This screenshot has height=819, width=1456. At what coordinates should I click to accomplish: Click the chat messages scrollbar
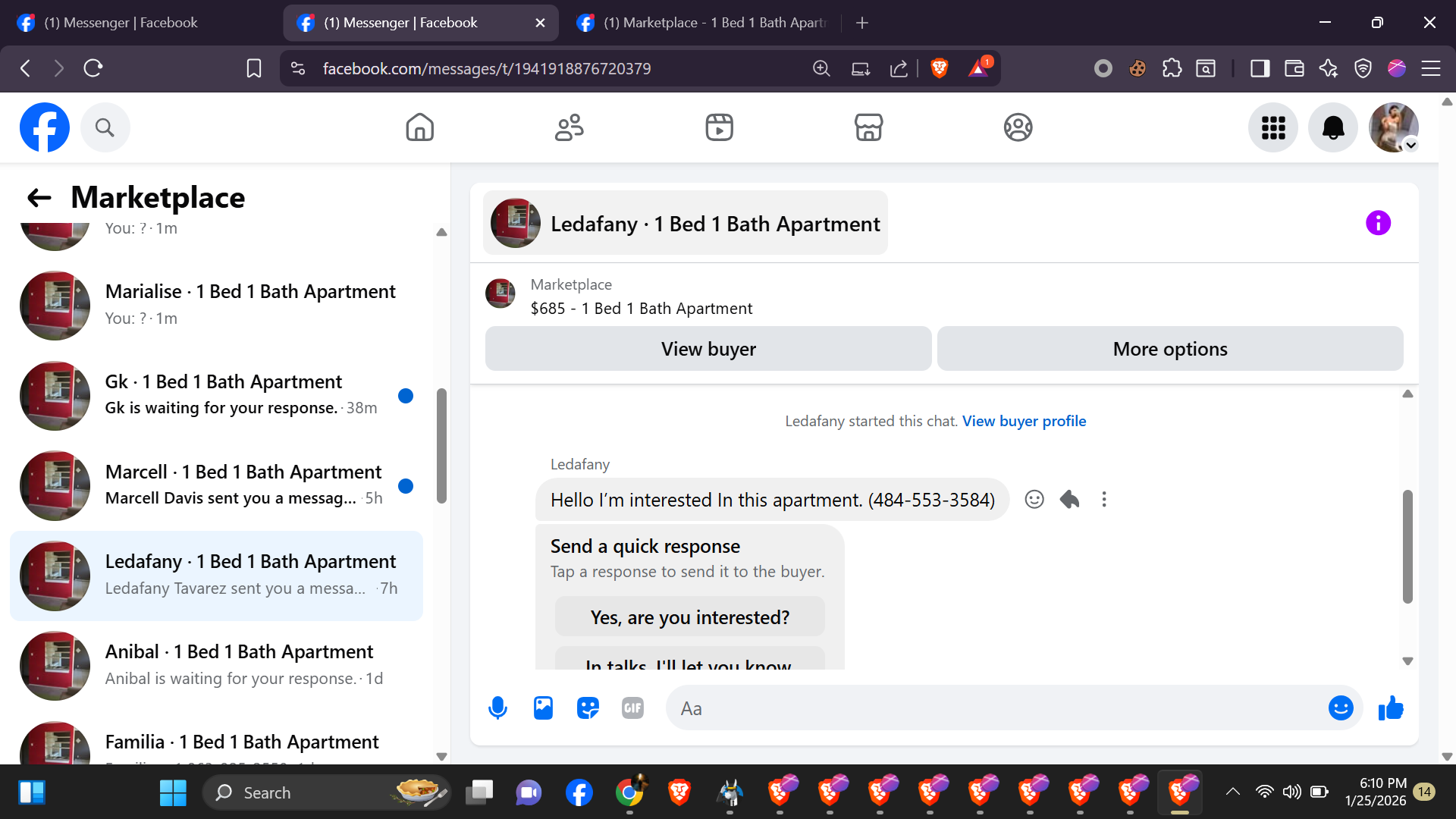click(x=1407, y=546)
